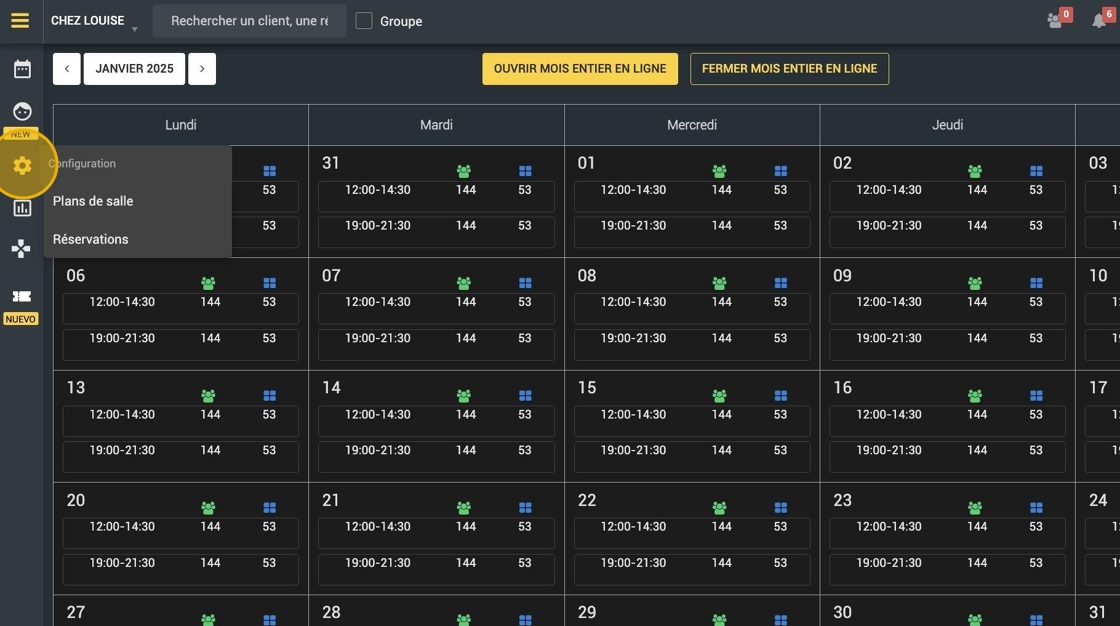This screenshot has width=1120, height=626.
Task: Open the 19:00-21:30 service on day 22
Action: 692,568
